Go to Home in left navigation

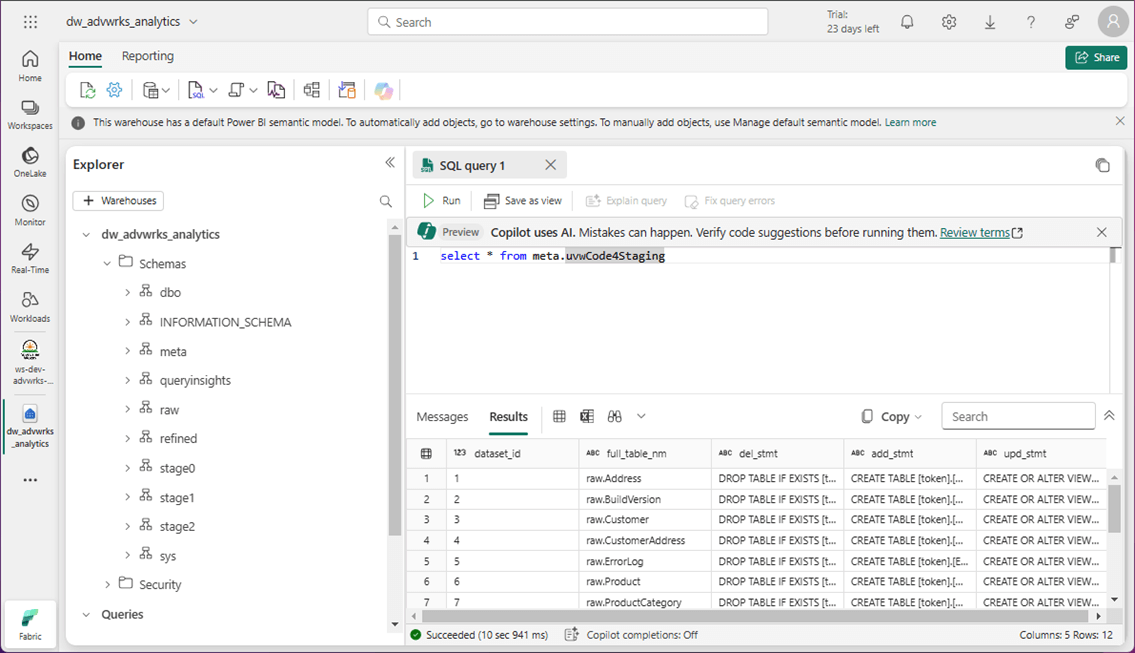[30, 66]
